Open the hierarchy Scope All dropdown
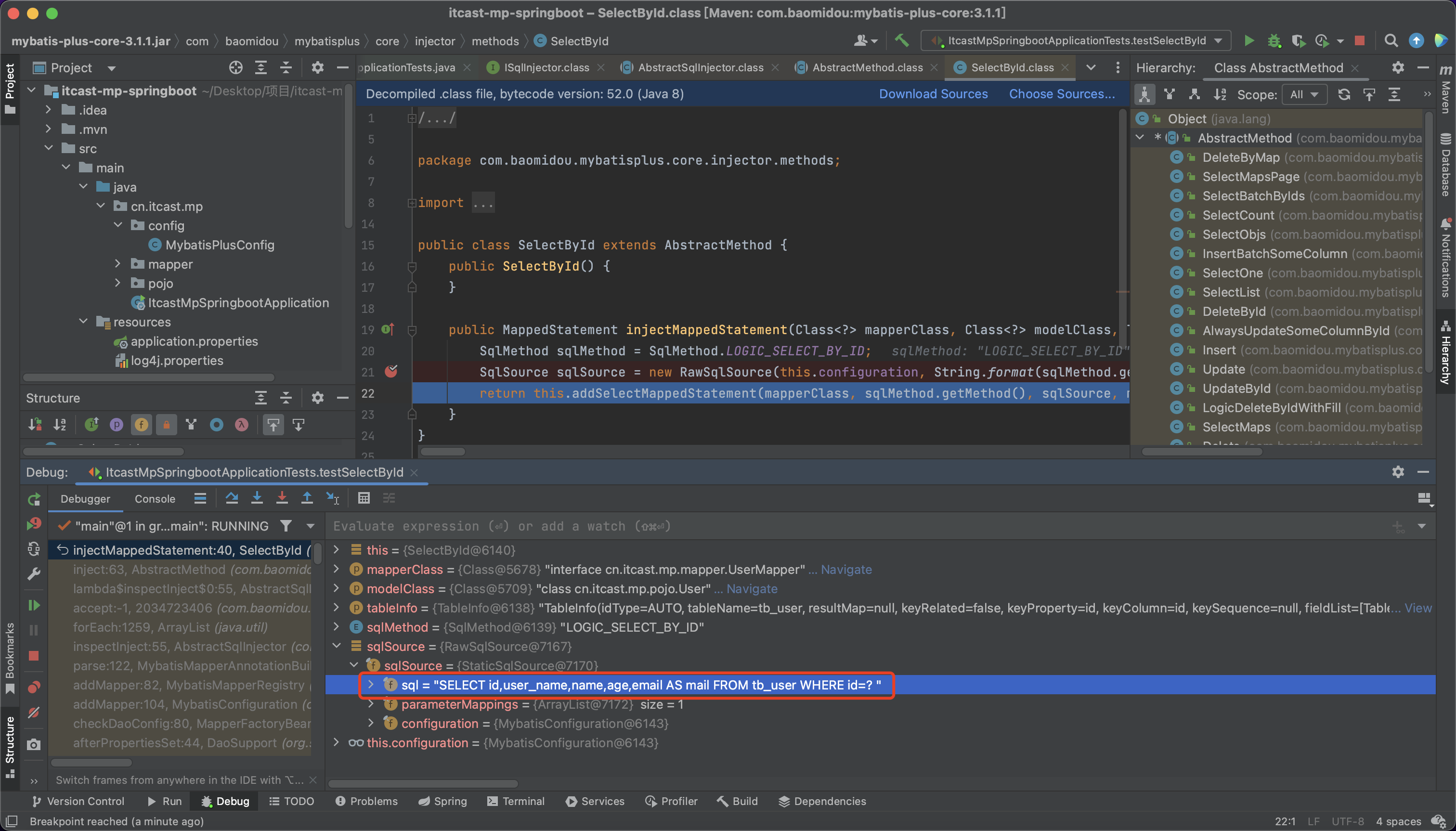Image resolution: width=1456 pixels, height=831 pixels. 1304,95
